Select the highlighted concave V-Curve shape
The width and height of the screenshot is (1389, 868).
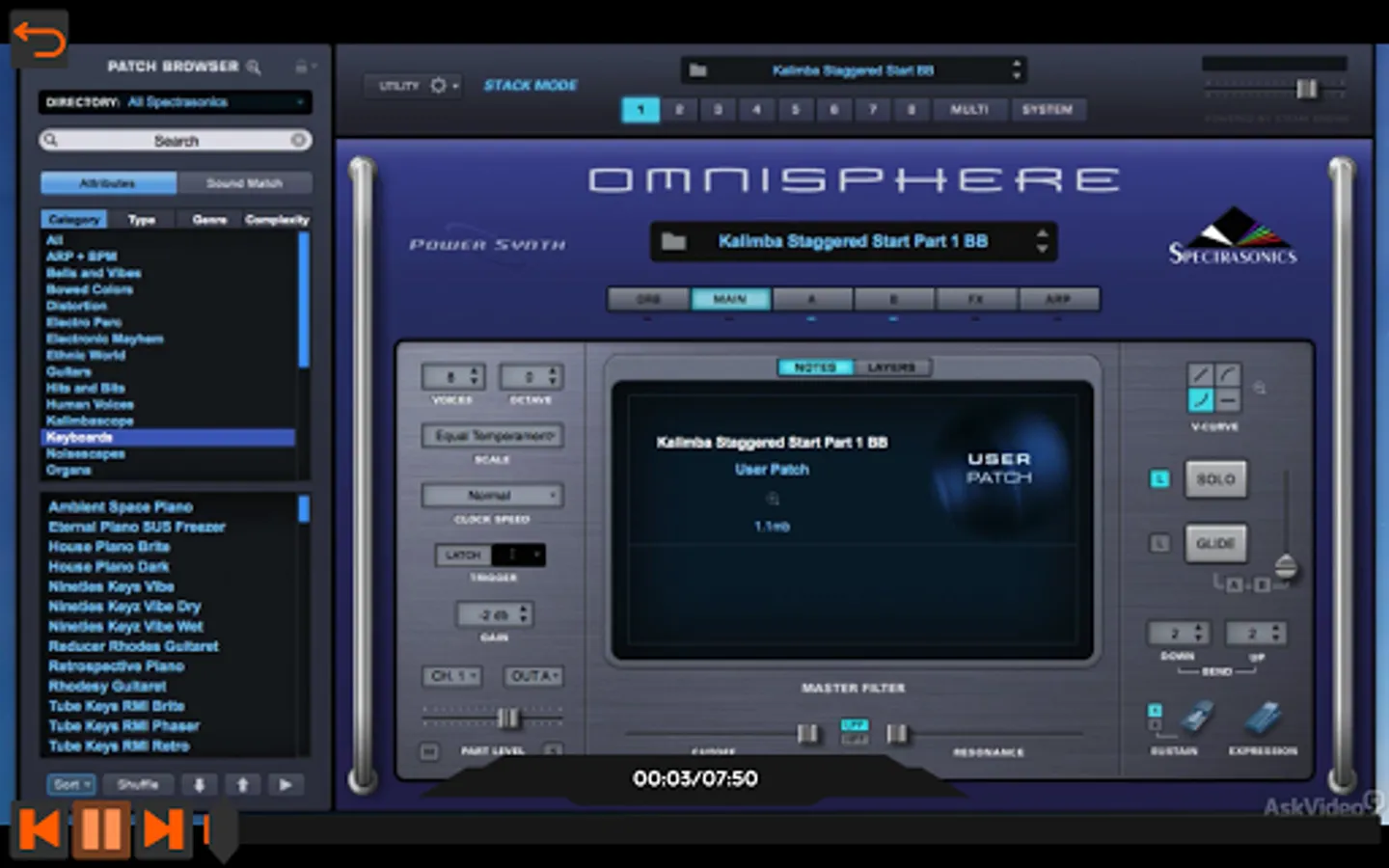[1200, 399]
